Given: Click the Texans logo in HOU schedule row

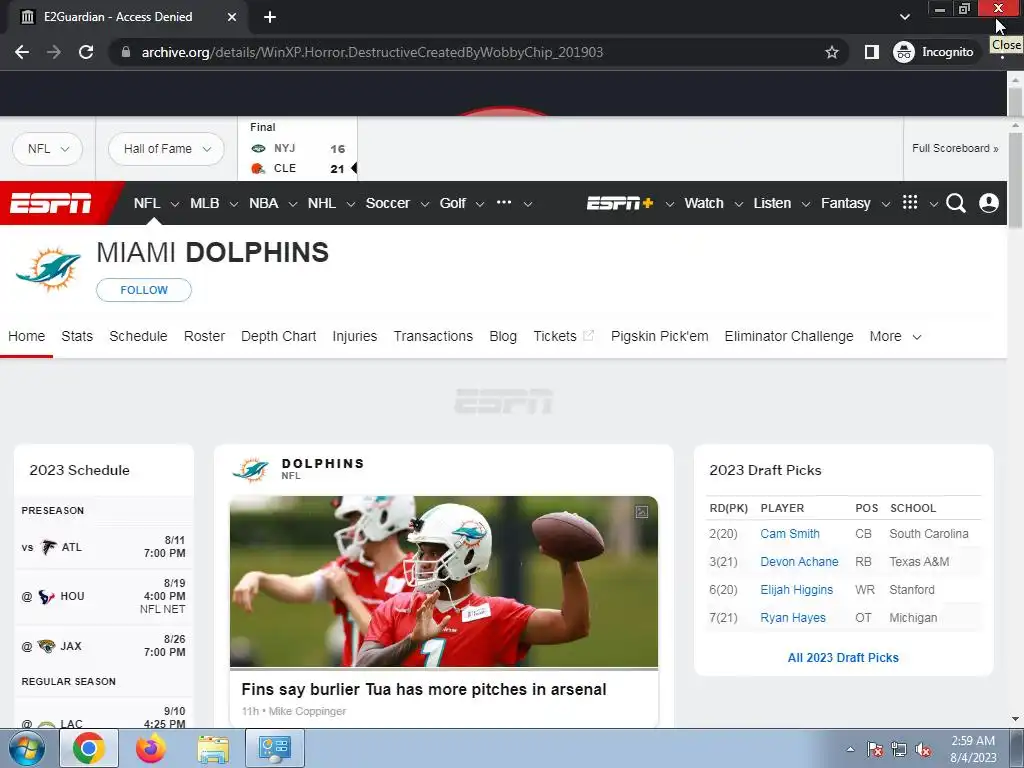Looking at the screenshot, I should pyautogui.click(x=46, y=596).
